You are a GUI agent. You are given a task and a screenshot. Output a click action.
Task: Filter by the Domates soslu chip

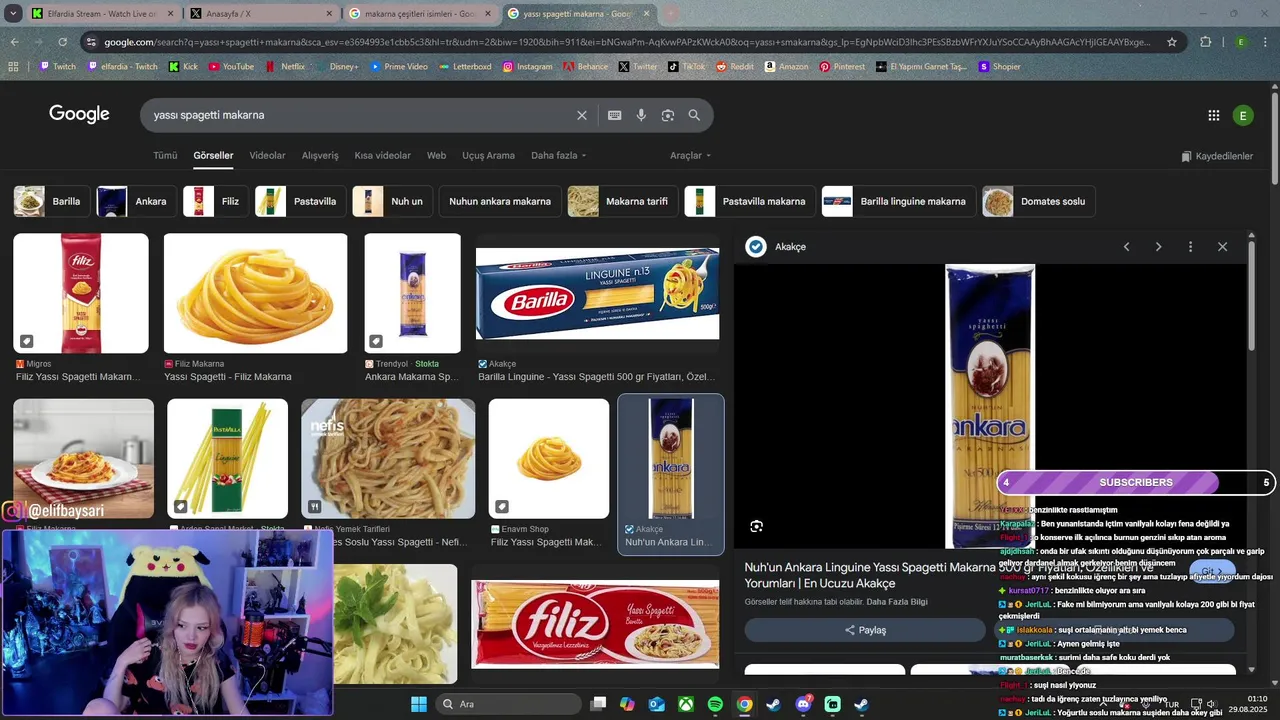(x=1038, y=201)
